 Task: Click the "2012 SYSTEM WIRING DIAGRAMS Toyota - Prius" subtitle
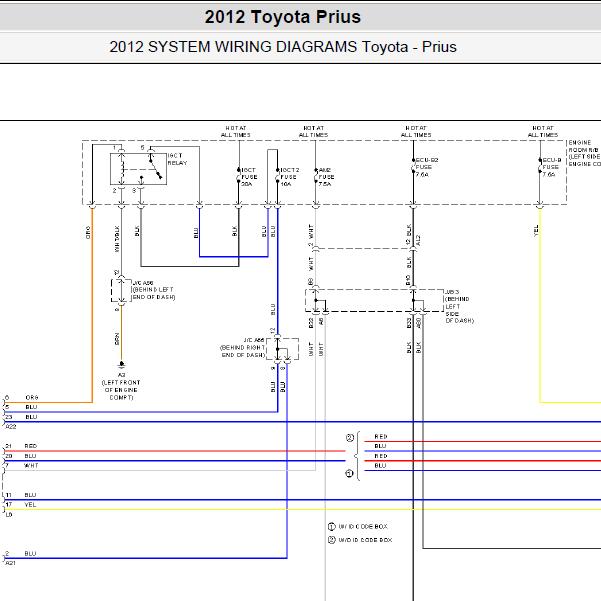coord(283,47)
